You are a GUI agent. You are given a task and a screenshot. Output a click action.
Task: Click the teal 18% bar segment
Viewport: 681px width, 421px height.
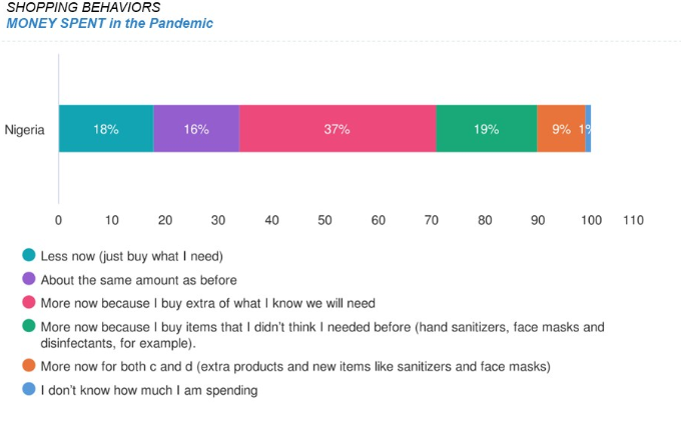(106, 129)
